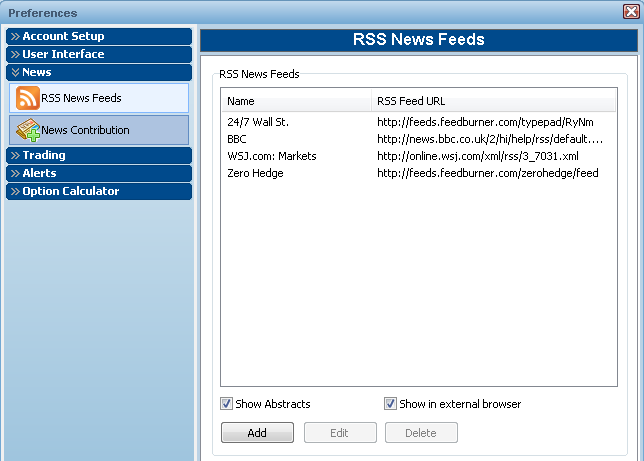Screen dimensions: 644x461
Task: Click the News Contribution newspaper icon
Action: (27, 130)
